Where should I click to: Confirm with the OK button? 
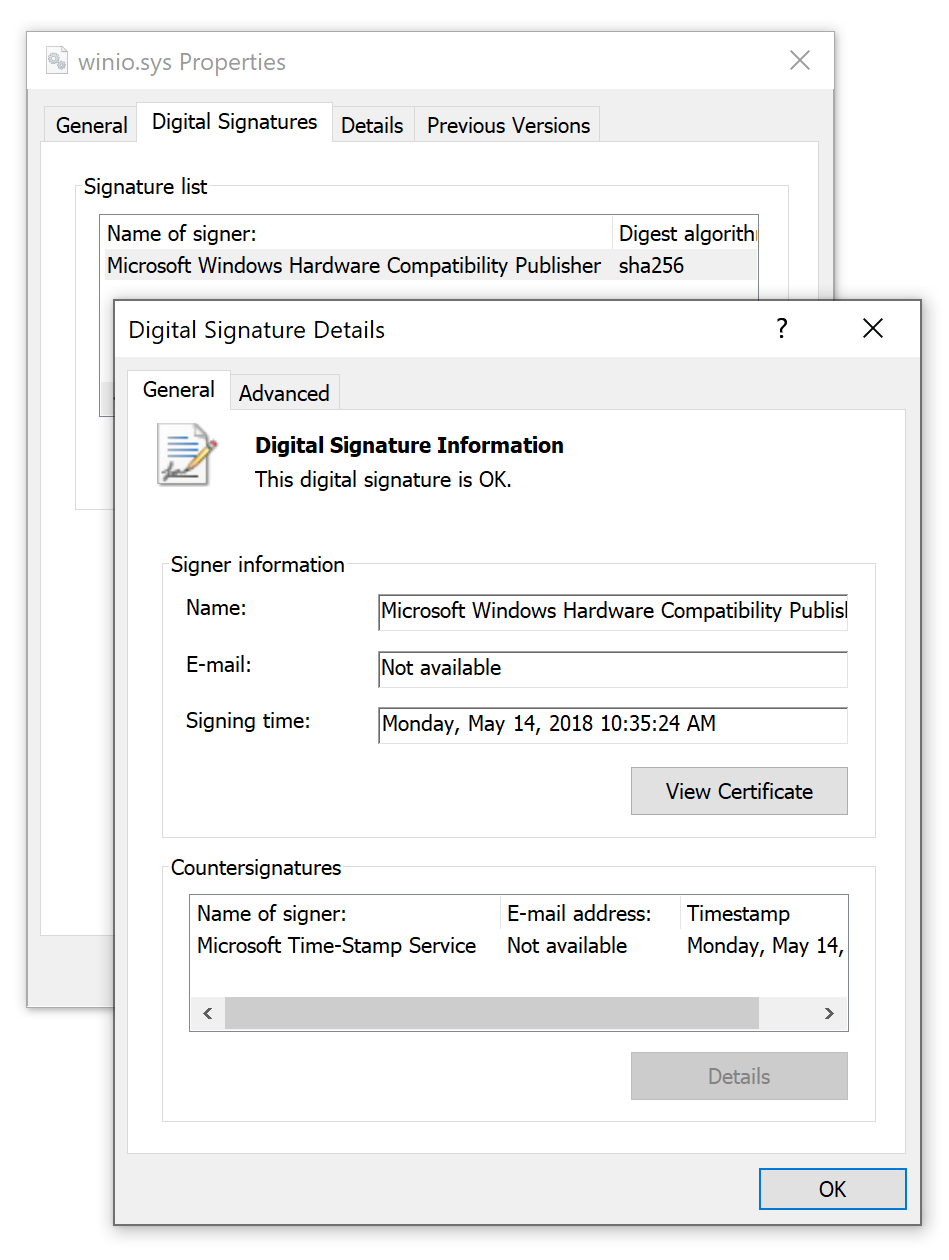tap(832, 1189)
